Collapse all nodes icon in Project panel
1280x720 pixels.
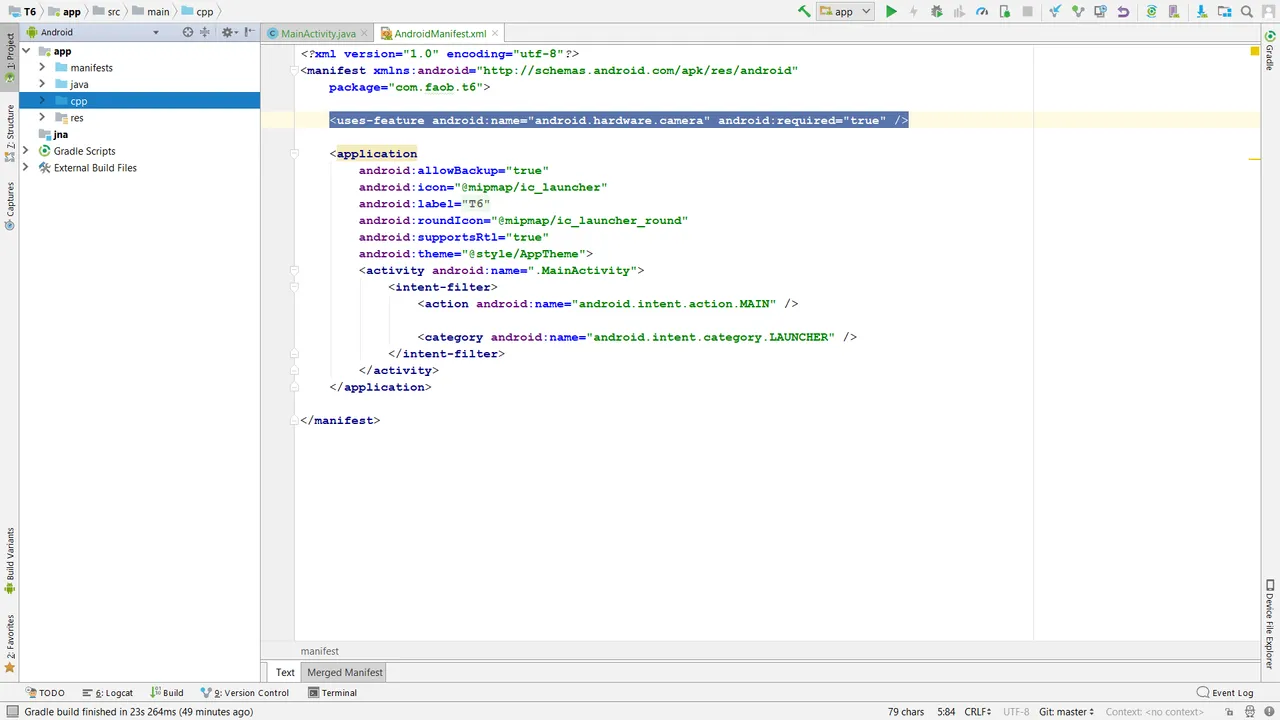pyautogui.click(x=204, y=32)
